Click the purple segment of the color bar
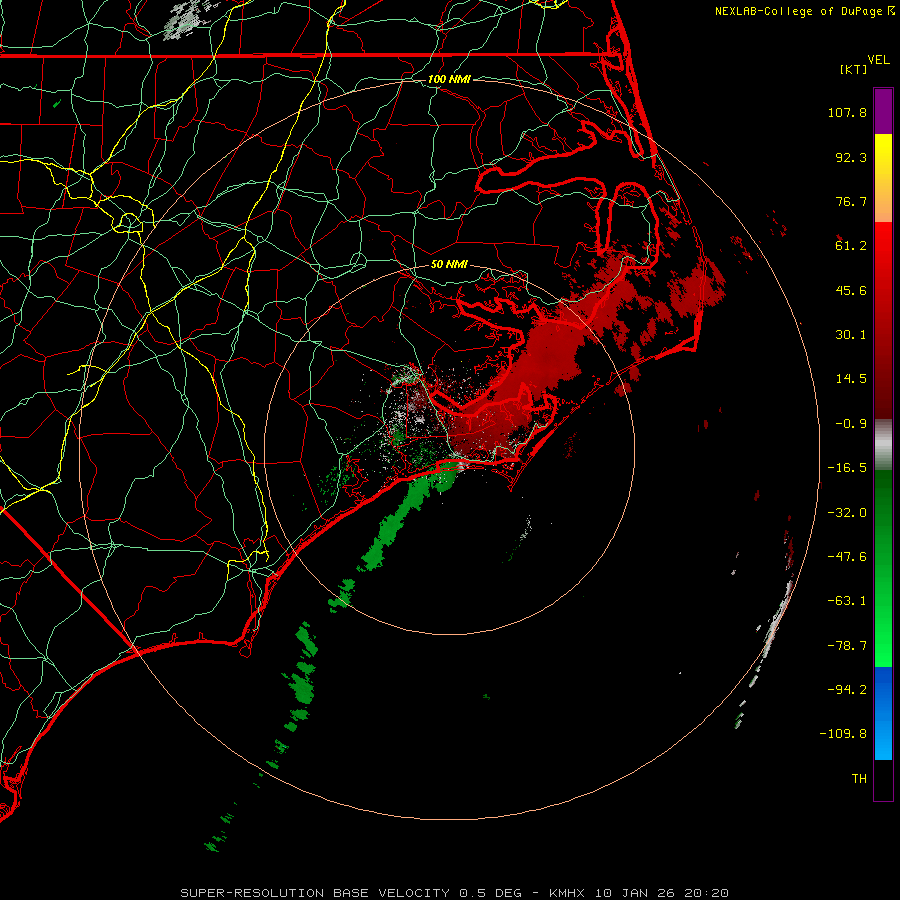Screen dimensions: 900x900 883,111
